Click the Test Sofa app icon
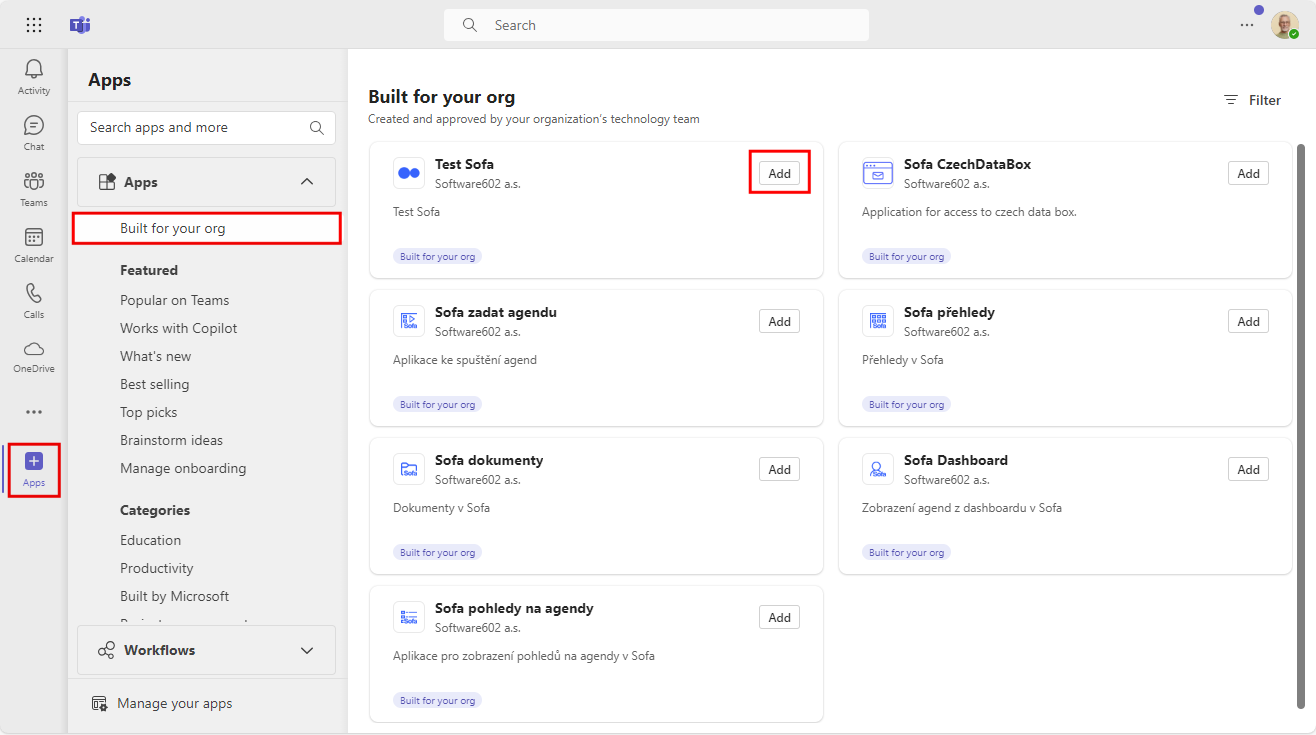The width and height of the screenshot is (1316, 735). tap(409, 173)
